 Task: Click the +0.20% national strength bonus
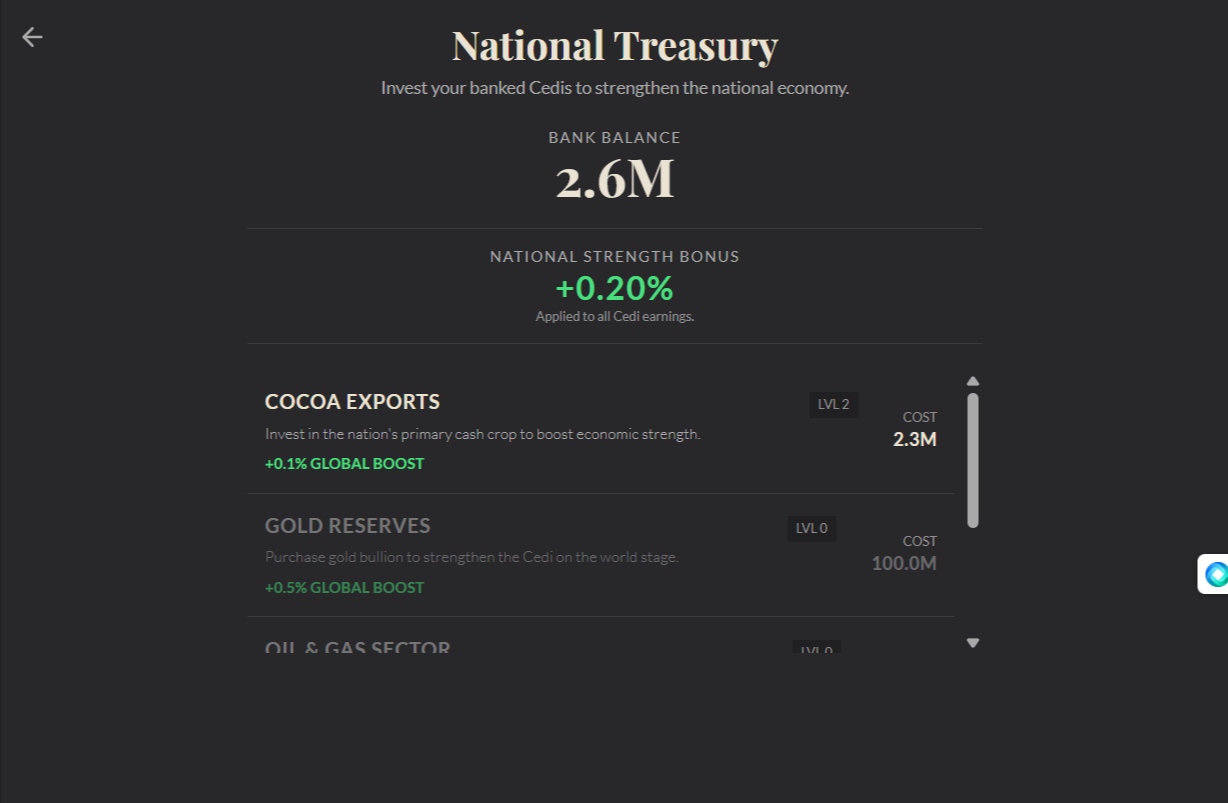(614, 288)
